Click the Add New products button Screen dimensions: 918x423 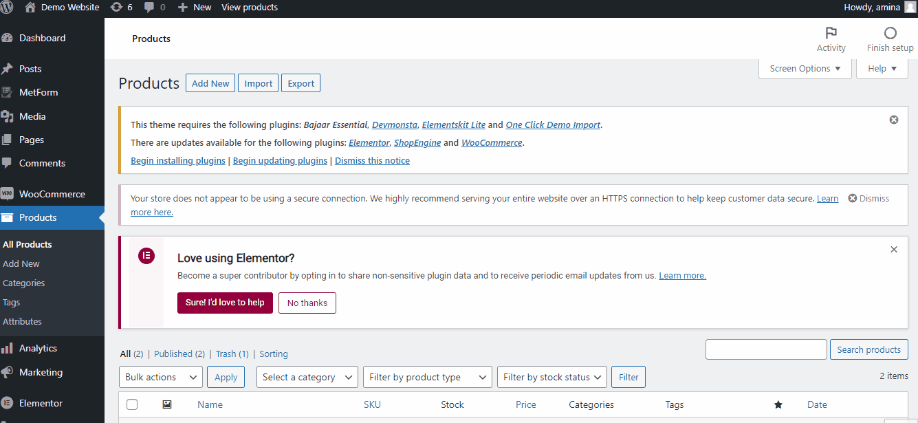[x=211, y=83]
